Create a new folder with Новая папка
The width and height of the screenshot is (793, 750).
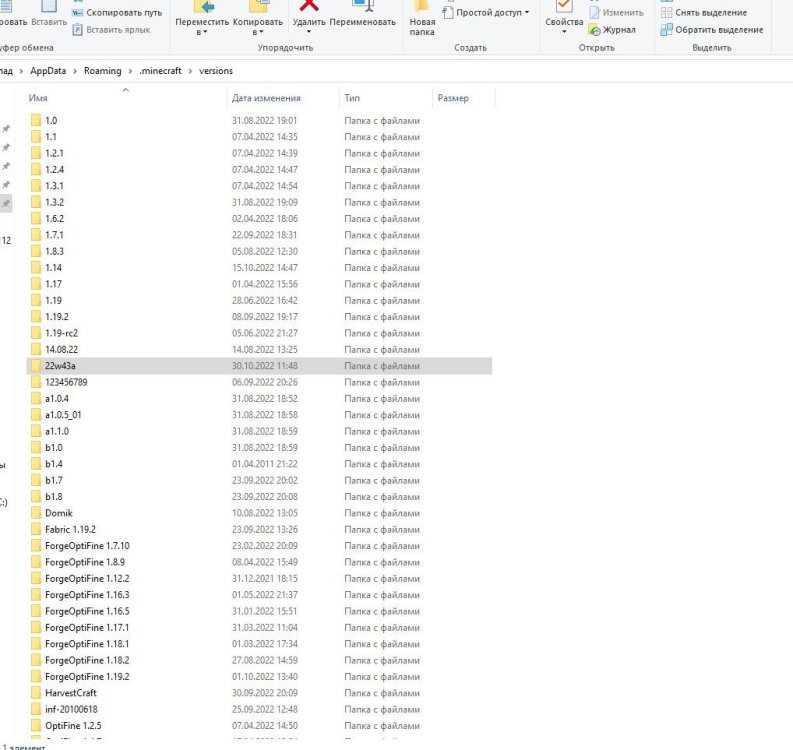click(422, 20)
